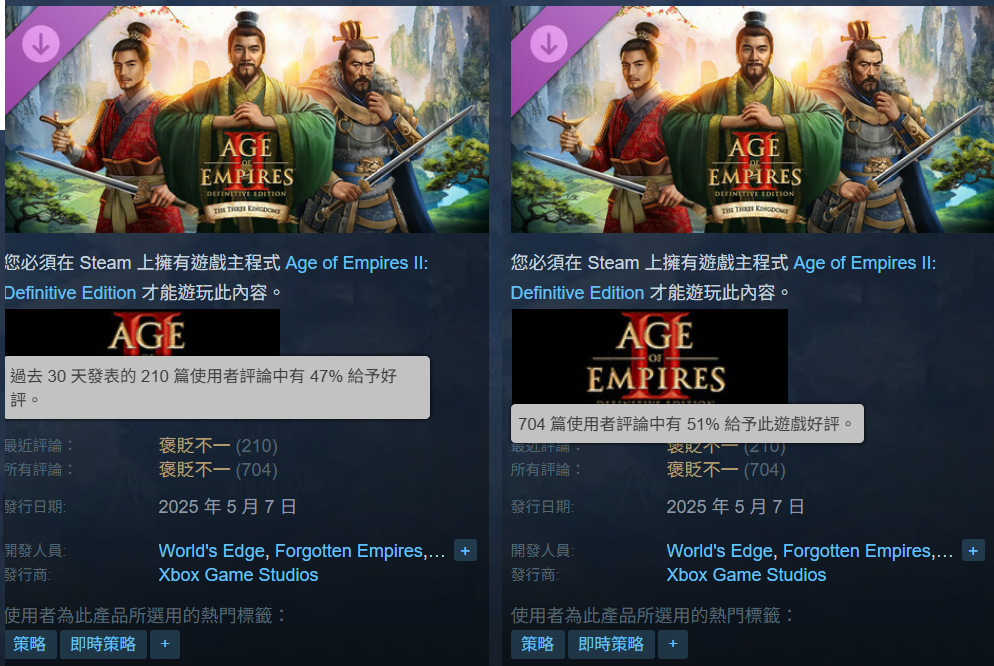Image resolution: width=994 pixels, height=666 pixels.
Task: Click the Age of Empires logo thumbnail on right
Action: pyautogui.click(x=650, y=357)
